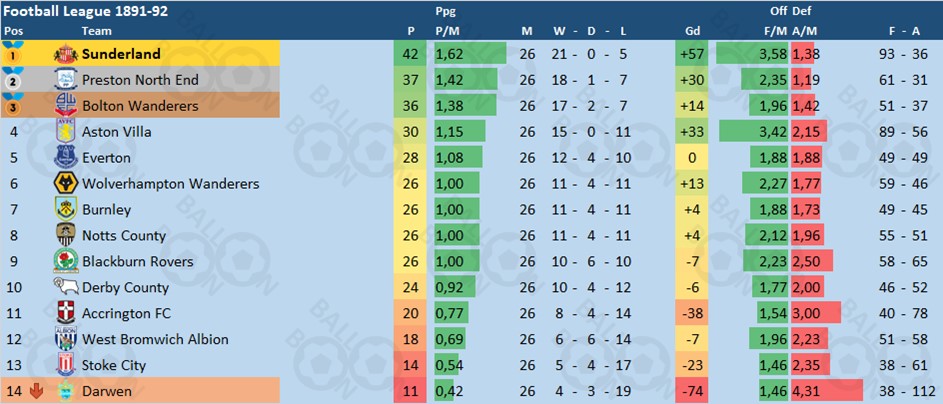The height and width of the screenshot is (404, 943).
Task: Click the Accrington FC team name
Action: 126,313
